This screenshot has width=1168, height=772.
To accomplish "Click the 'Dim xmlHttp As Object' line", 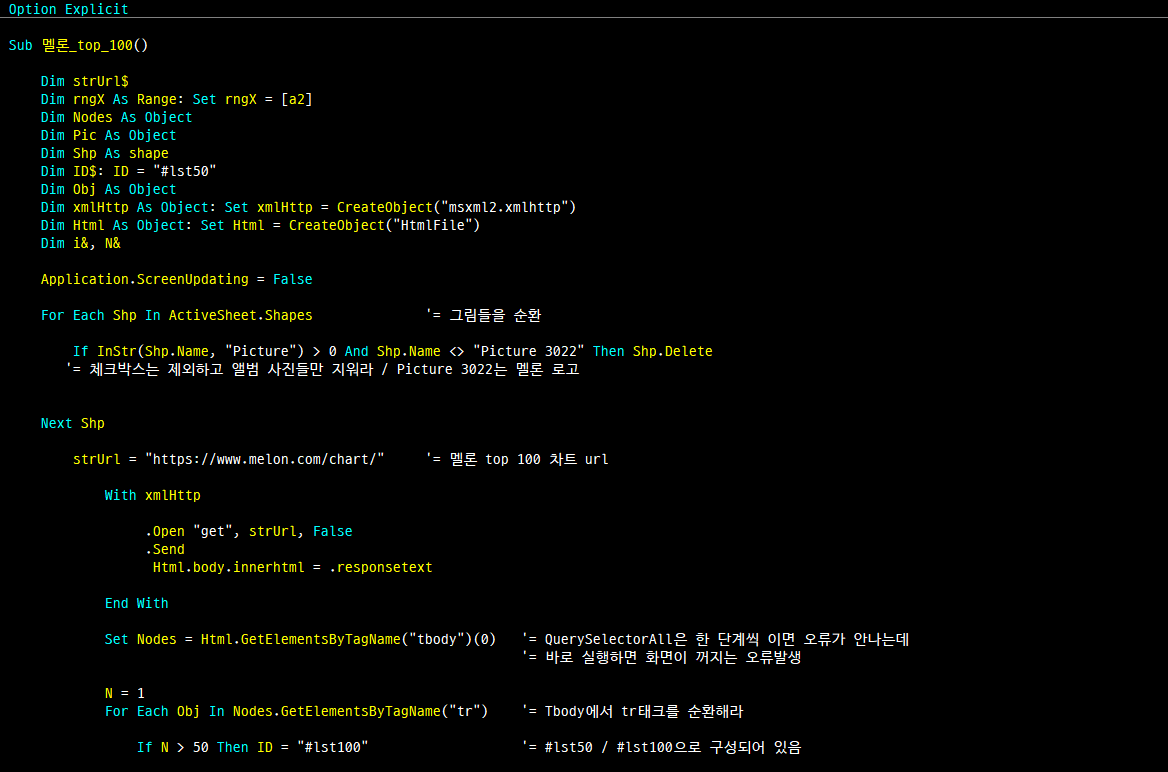I will point(308,207).
